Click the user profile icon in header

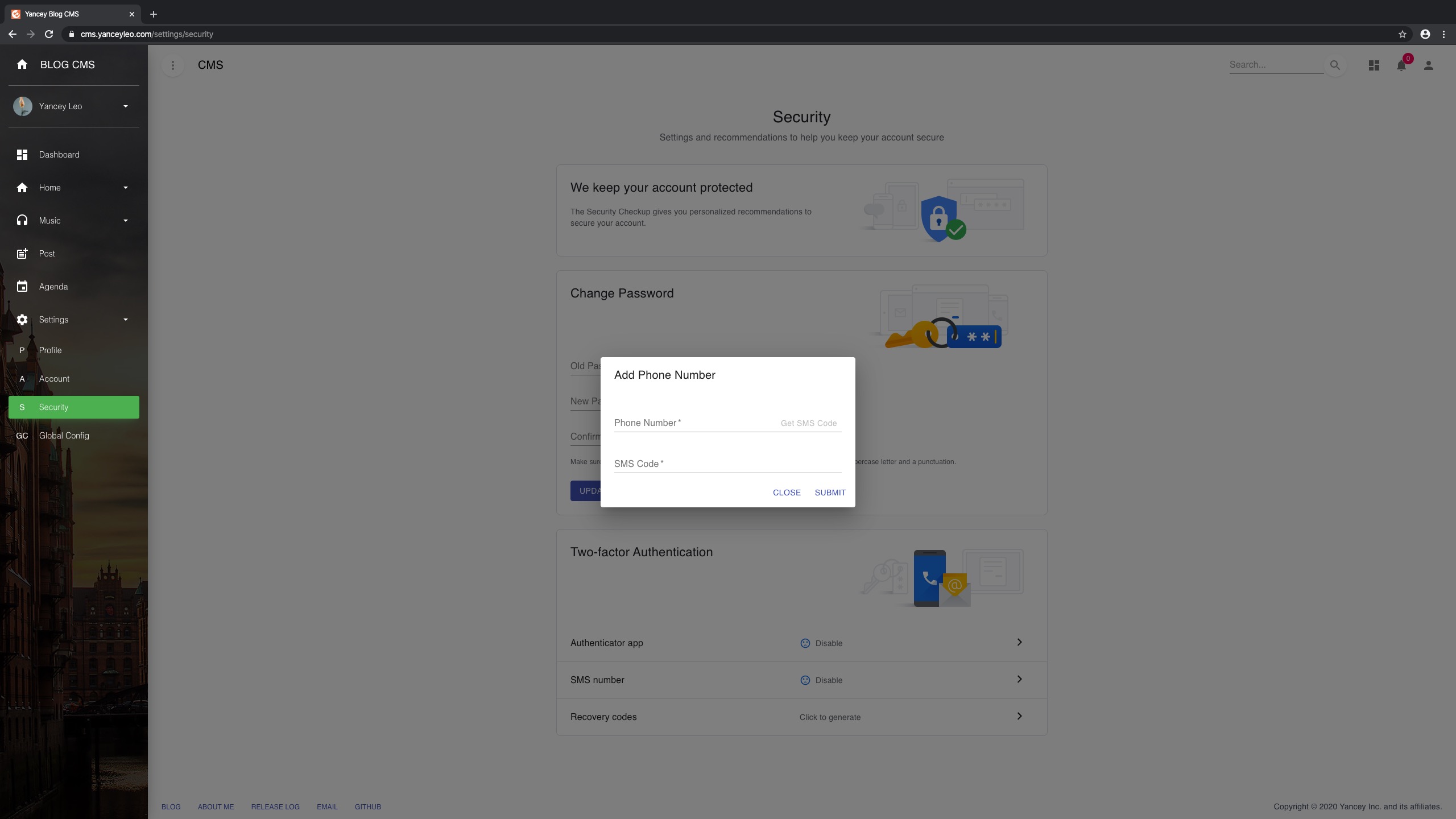(1428, 65)
